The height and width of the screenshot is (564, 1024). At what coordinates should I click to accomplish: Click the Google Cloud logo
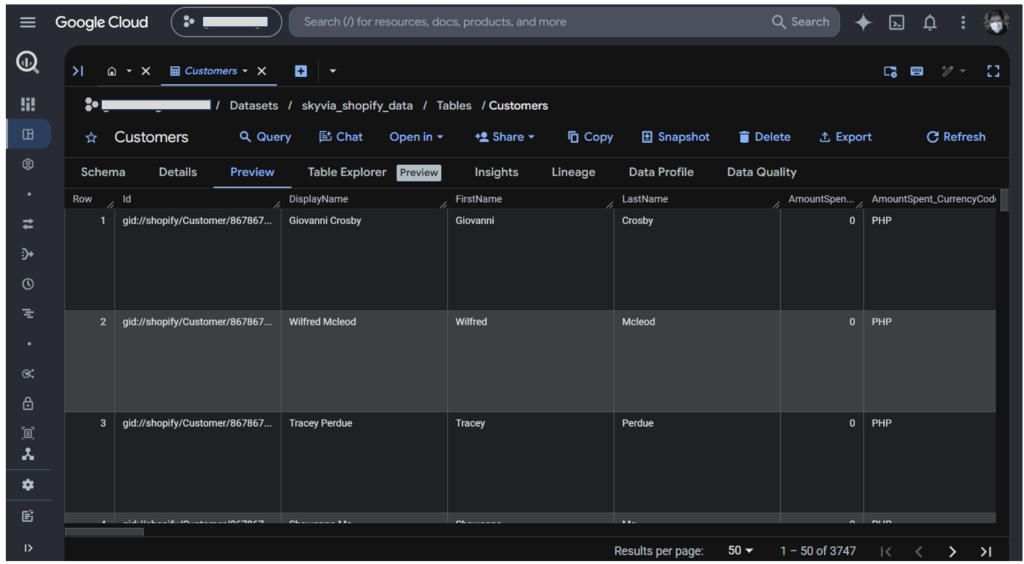101,22
